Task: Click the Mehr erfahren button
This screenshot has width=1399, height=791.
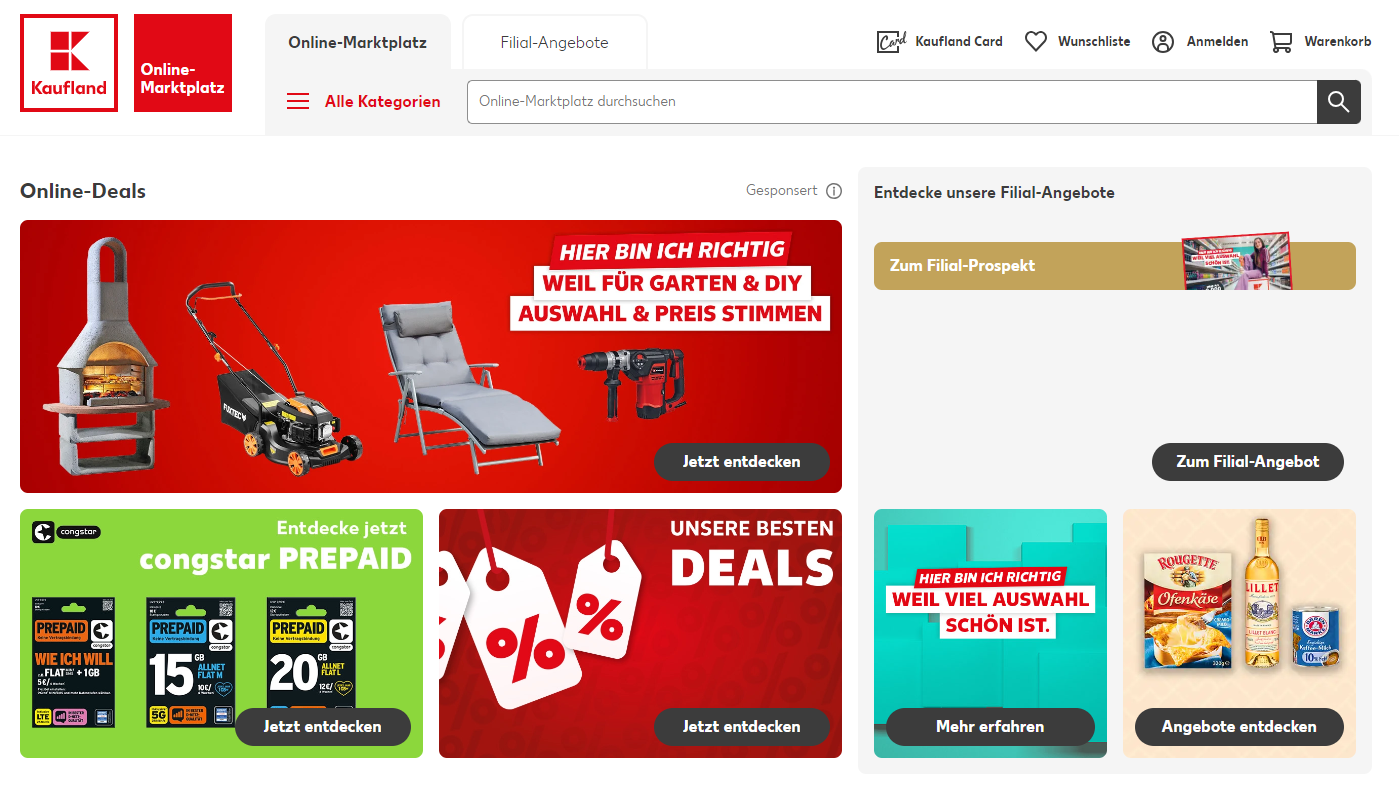Action: click(990, 727)
